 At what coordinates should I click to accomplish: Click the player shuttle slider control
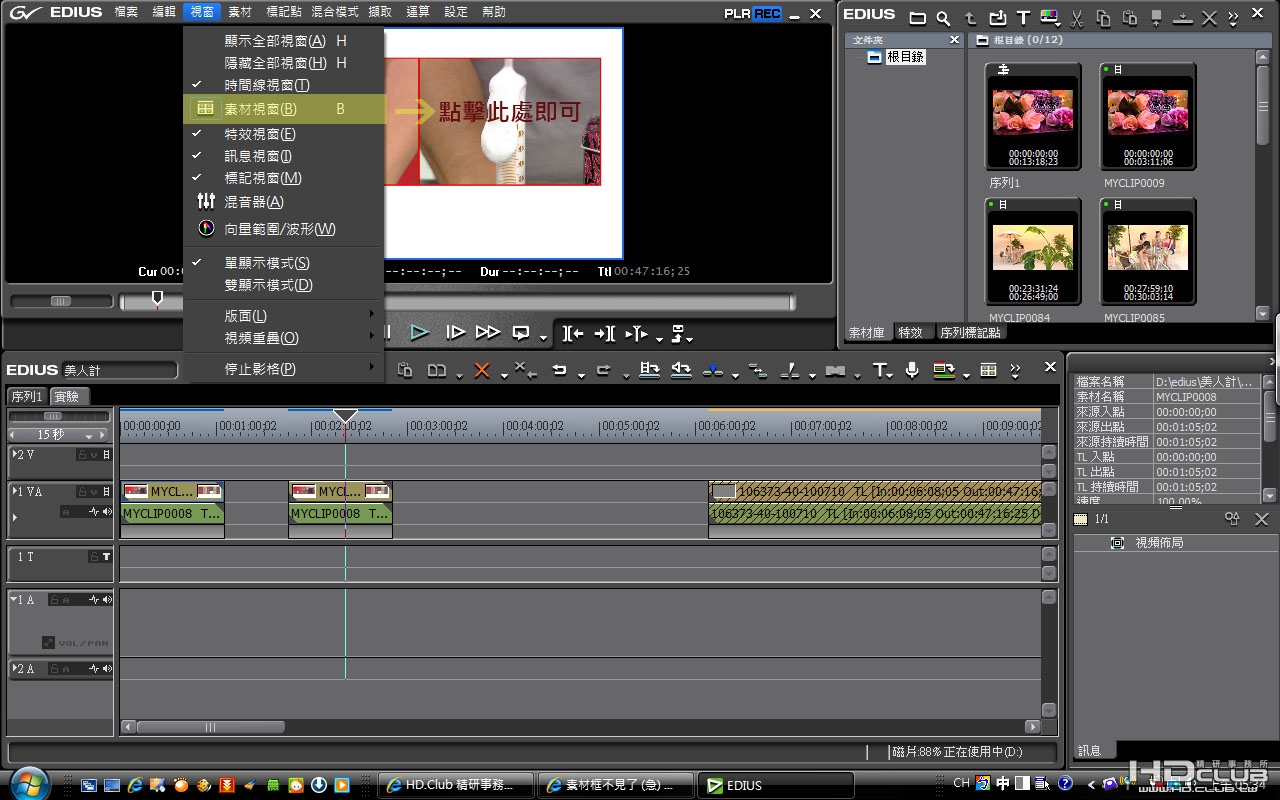tap(61, 301)
